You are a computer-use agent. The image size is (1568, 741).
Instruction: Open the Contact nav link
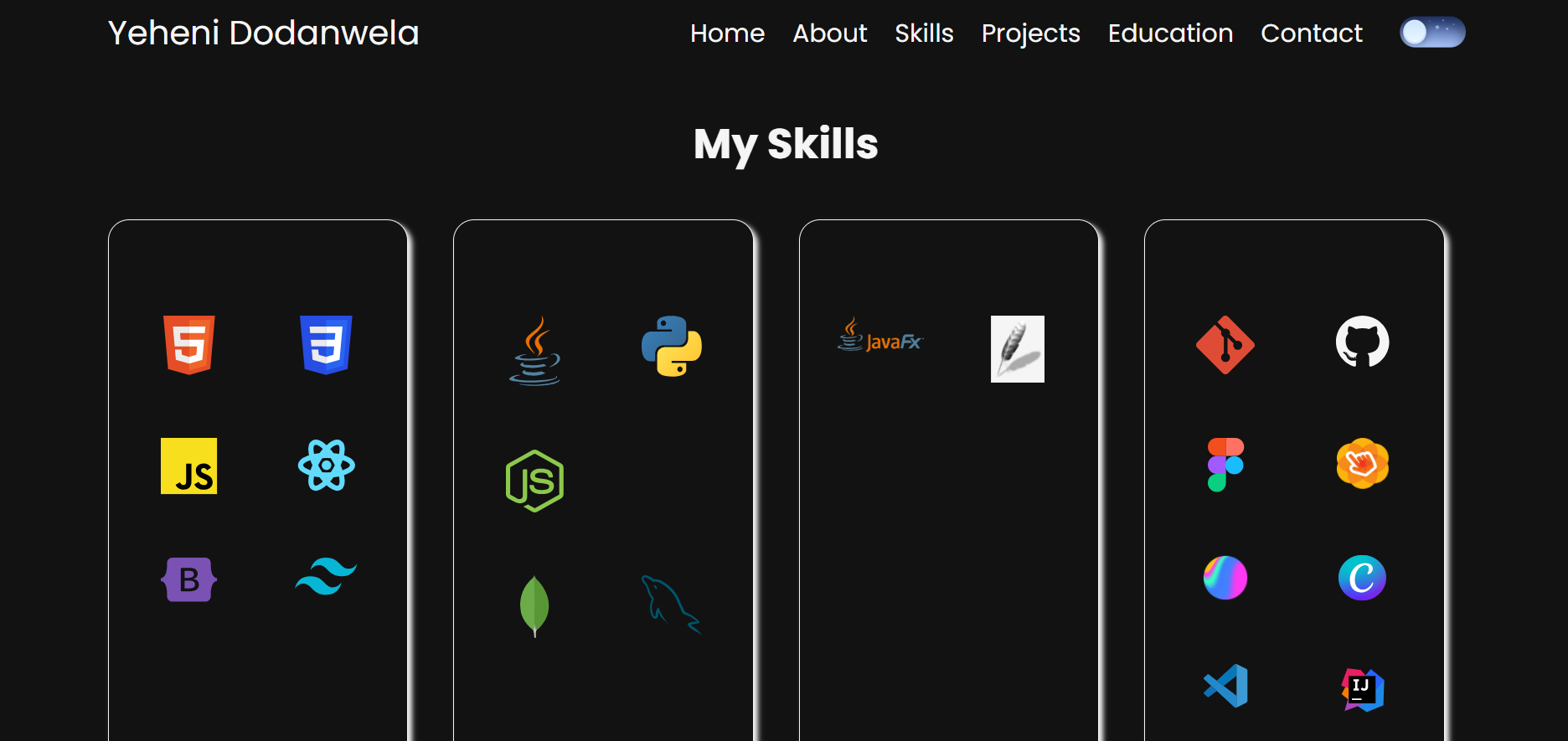1312,33
